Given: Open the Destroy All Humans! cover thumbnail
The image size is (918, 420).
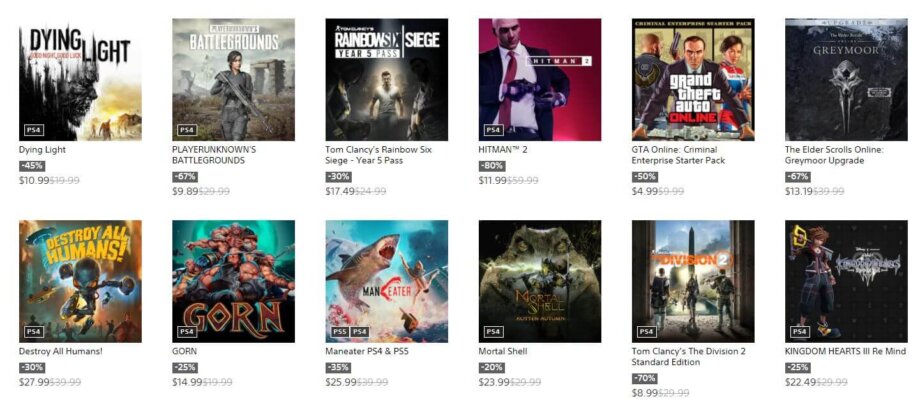Looking at the screenshot, I should coord(80,281).
